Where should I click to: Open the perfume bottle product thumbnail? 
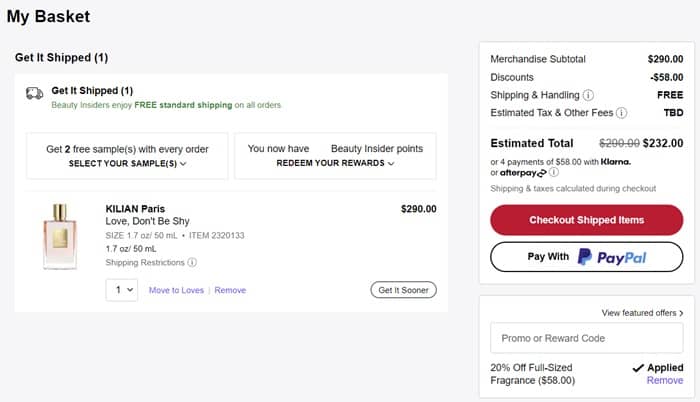point(61,237)
